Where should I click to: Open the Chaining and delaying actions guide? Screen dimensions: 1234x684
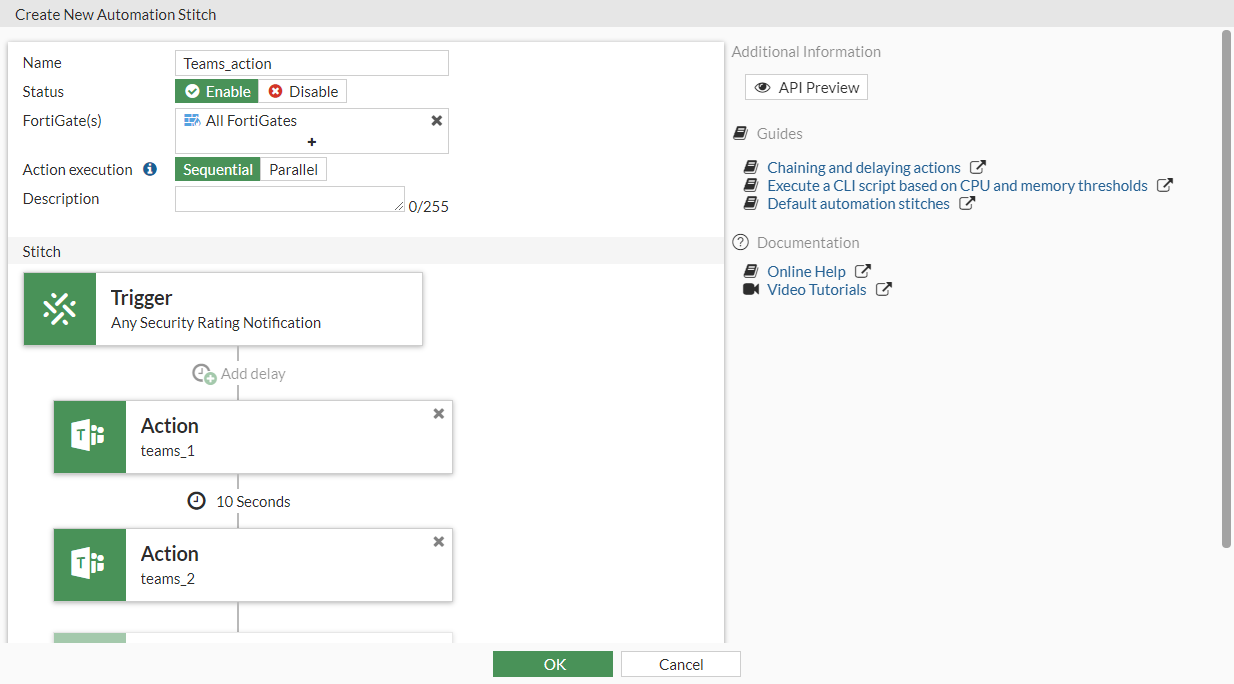click(x=863, y=168)
